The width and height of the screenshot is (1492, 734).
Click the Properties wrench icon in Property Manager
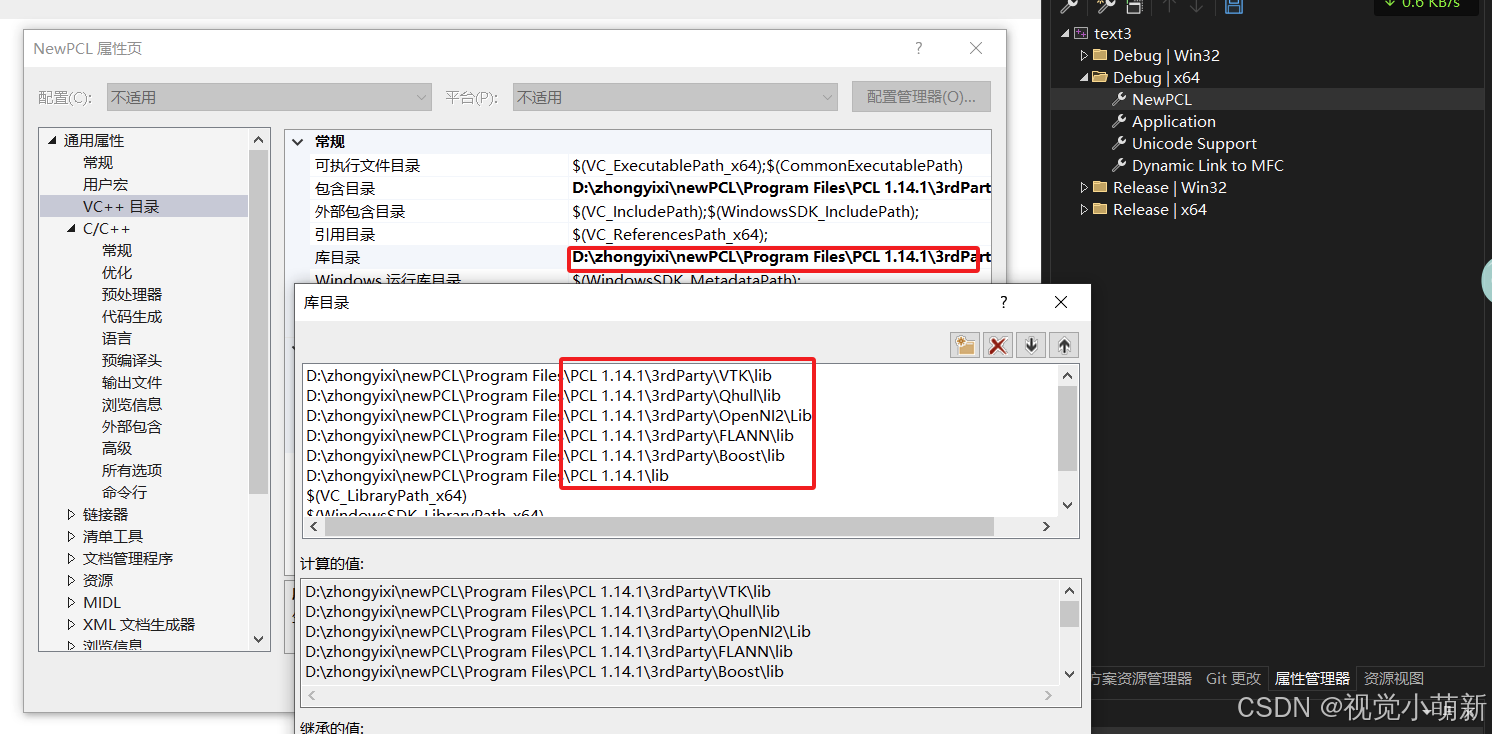pos(1068,7)
